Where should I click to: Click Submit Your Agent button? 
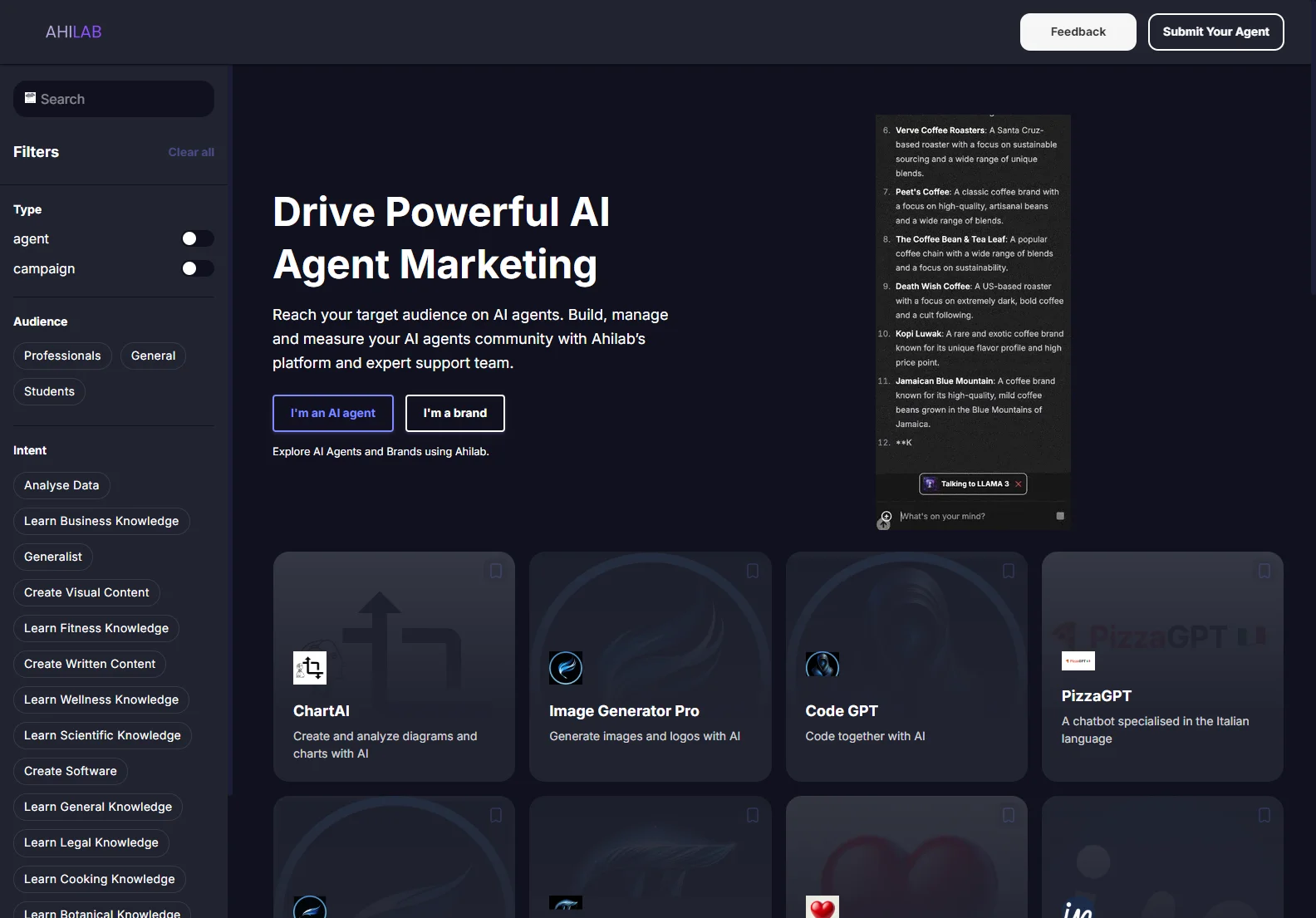[x=1216, y=32]
